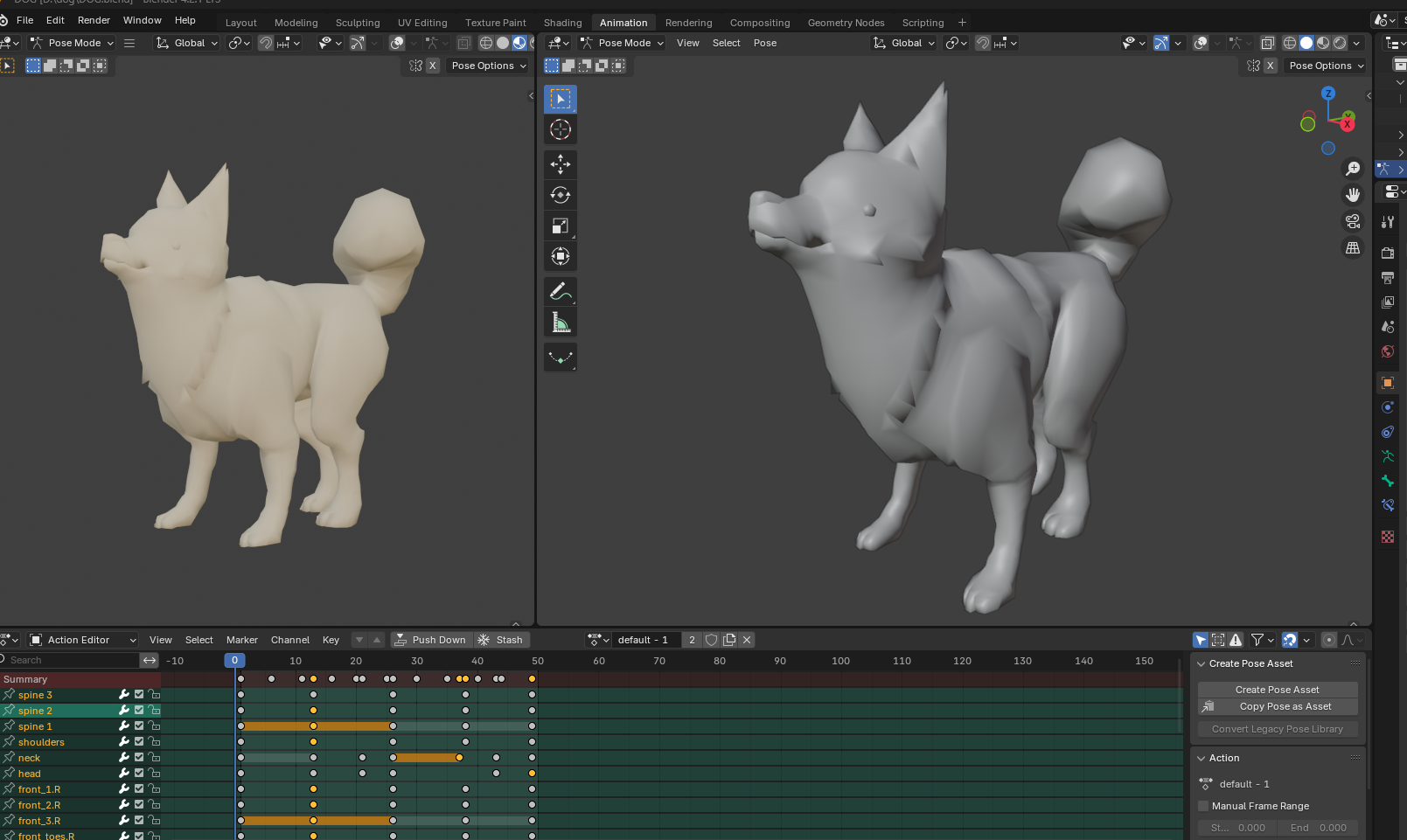Open the File menu
Viewport: 1407px width, 840px height.
(25, 20)
